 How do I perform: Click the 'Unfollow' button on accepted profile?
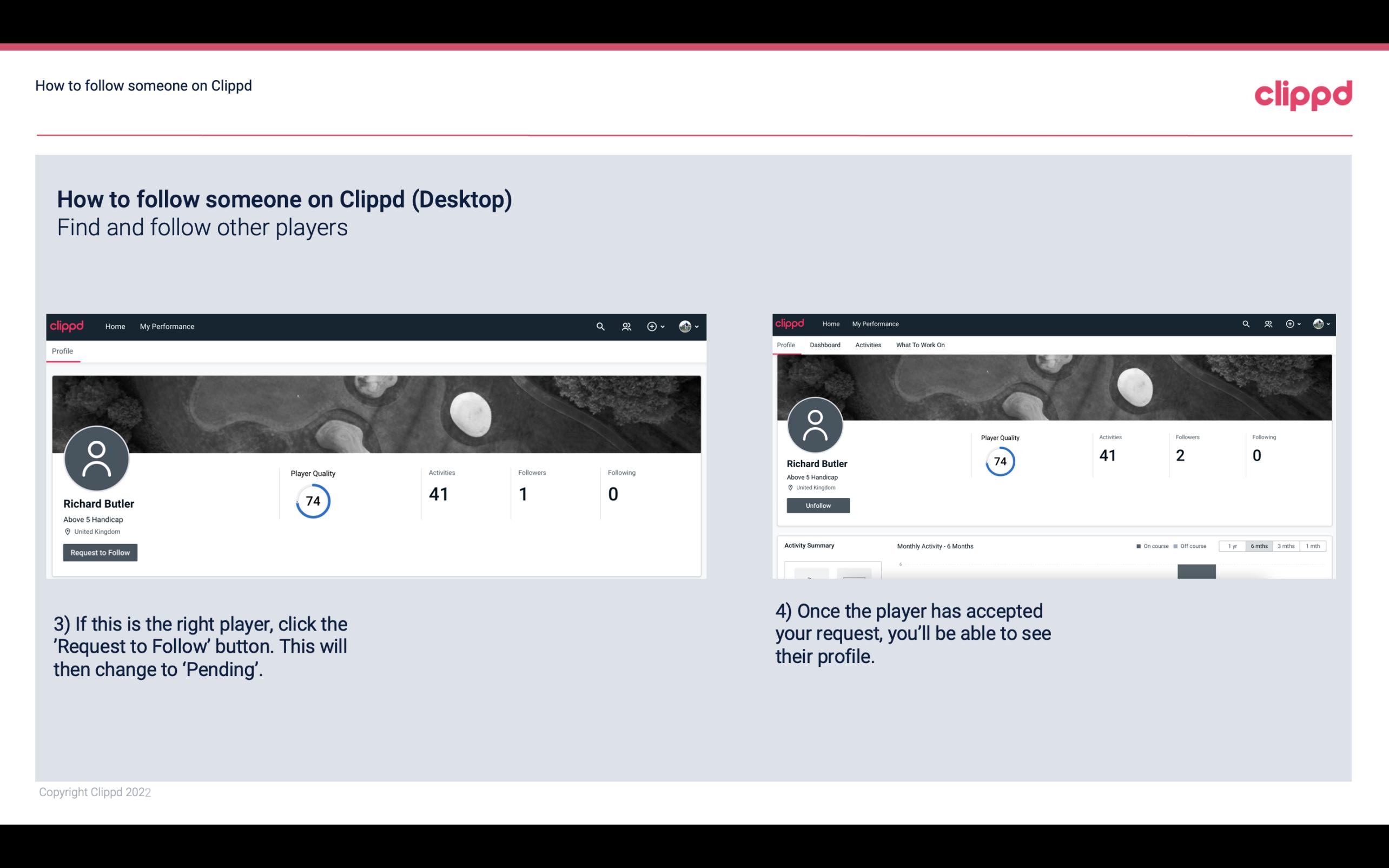pyautogui.click(x=818, y=506)
